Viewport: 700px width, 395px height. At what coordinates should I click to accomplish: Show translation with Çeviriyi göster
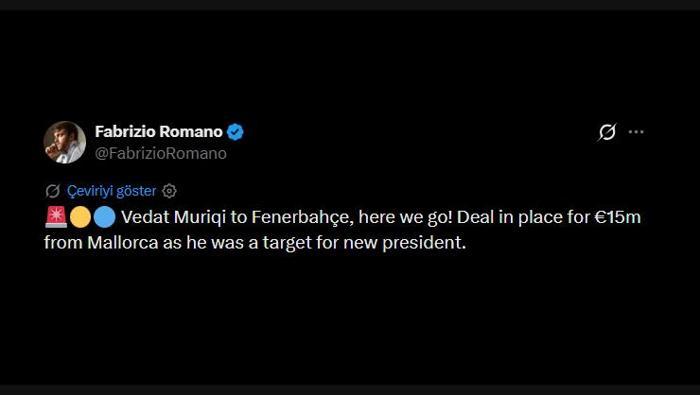pos(112,191)
